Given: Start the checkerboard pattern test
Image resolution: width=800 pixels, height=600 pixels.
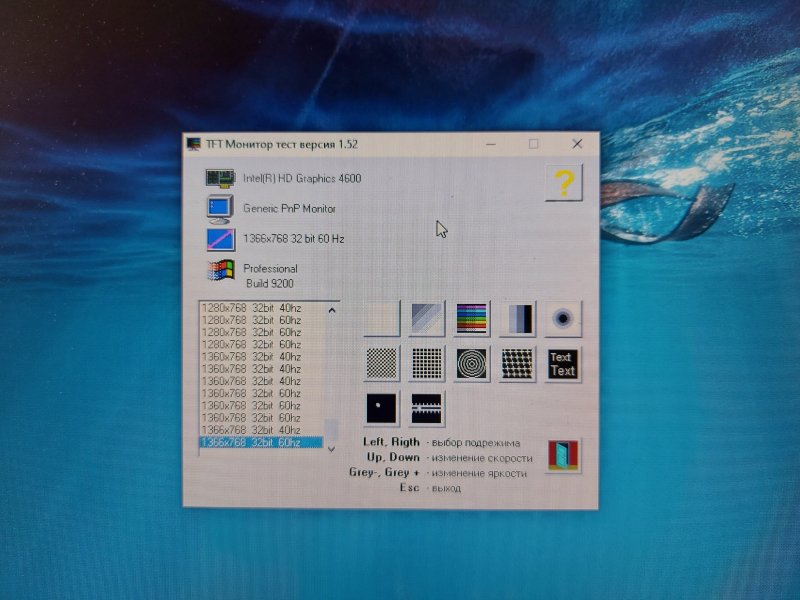Looking at the screenshot, I should point(381,363).
